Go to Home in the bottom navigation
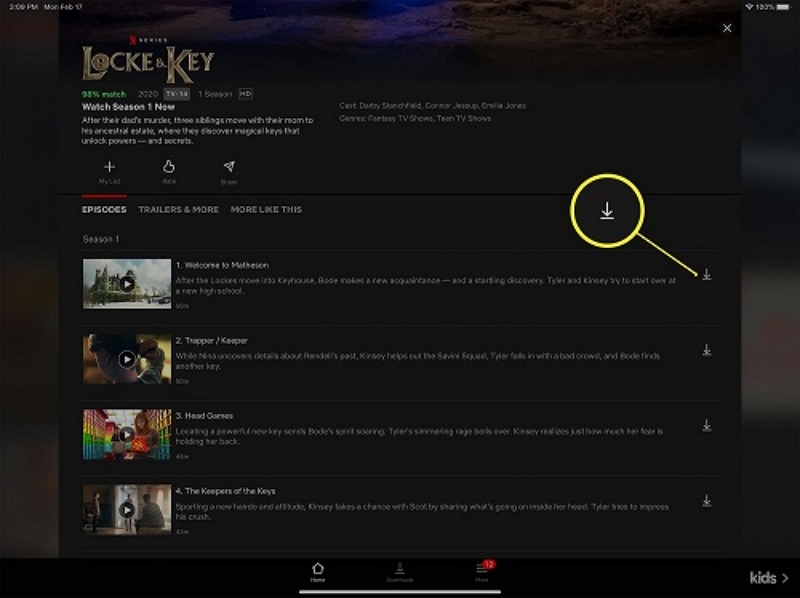This screenshot has width=800, height=598. tap(318, 572)
